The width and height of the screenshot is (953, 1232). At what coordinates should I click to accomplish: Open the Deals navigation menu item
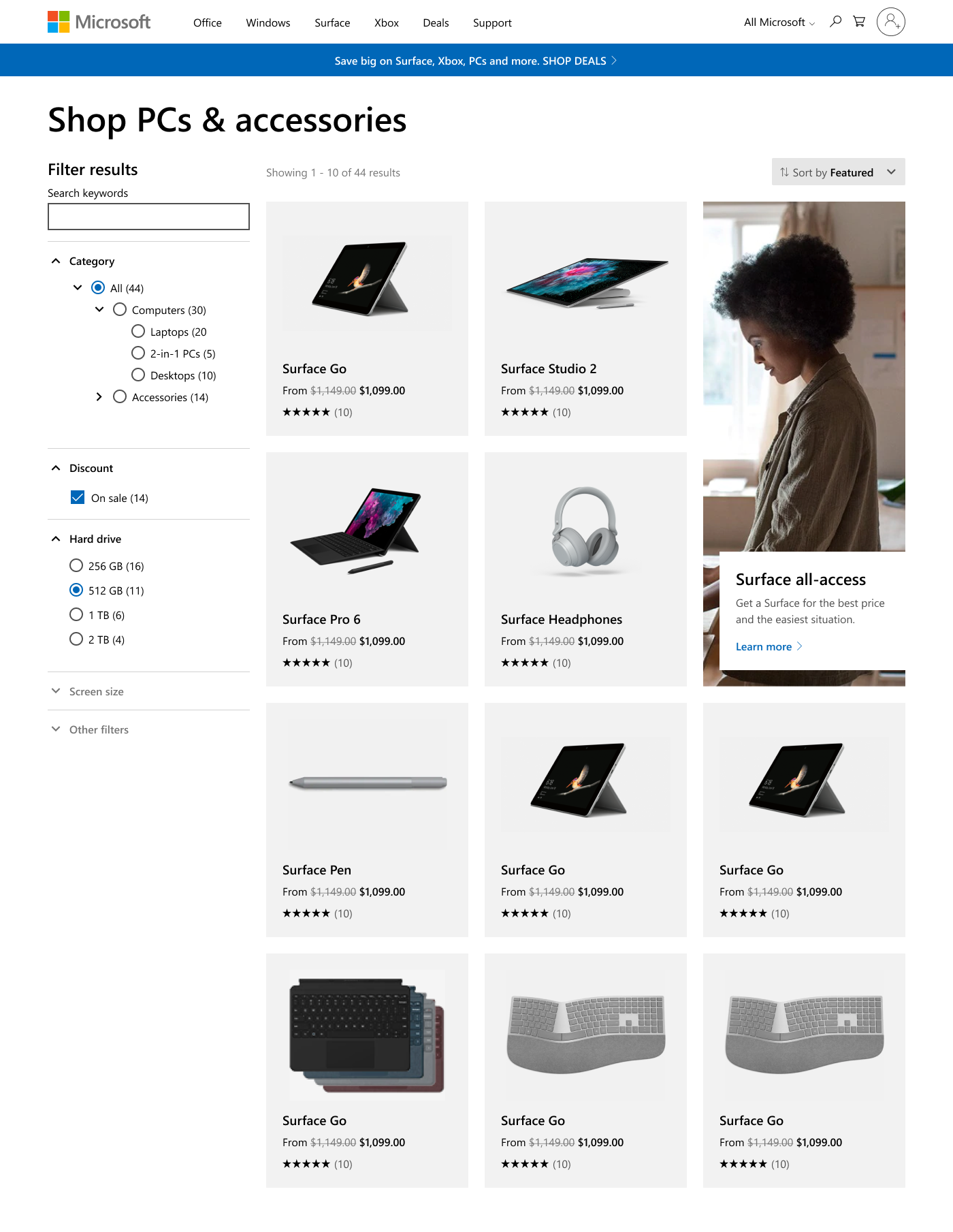coord(436,22)
